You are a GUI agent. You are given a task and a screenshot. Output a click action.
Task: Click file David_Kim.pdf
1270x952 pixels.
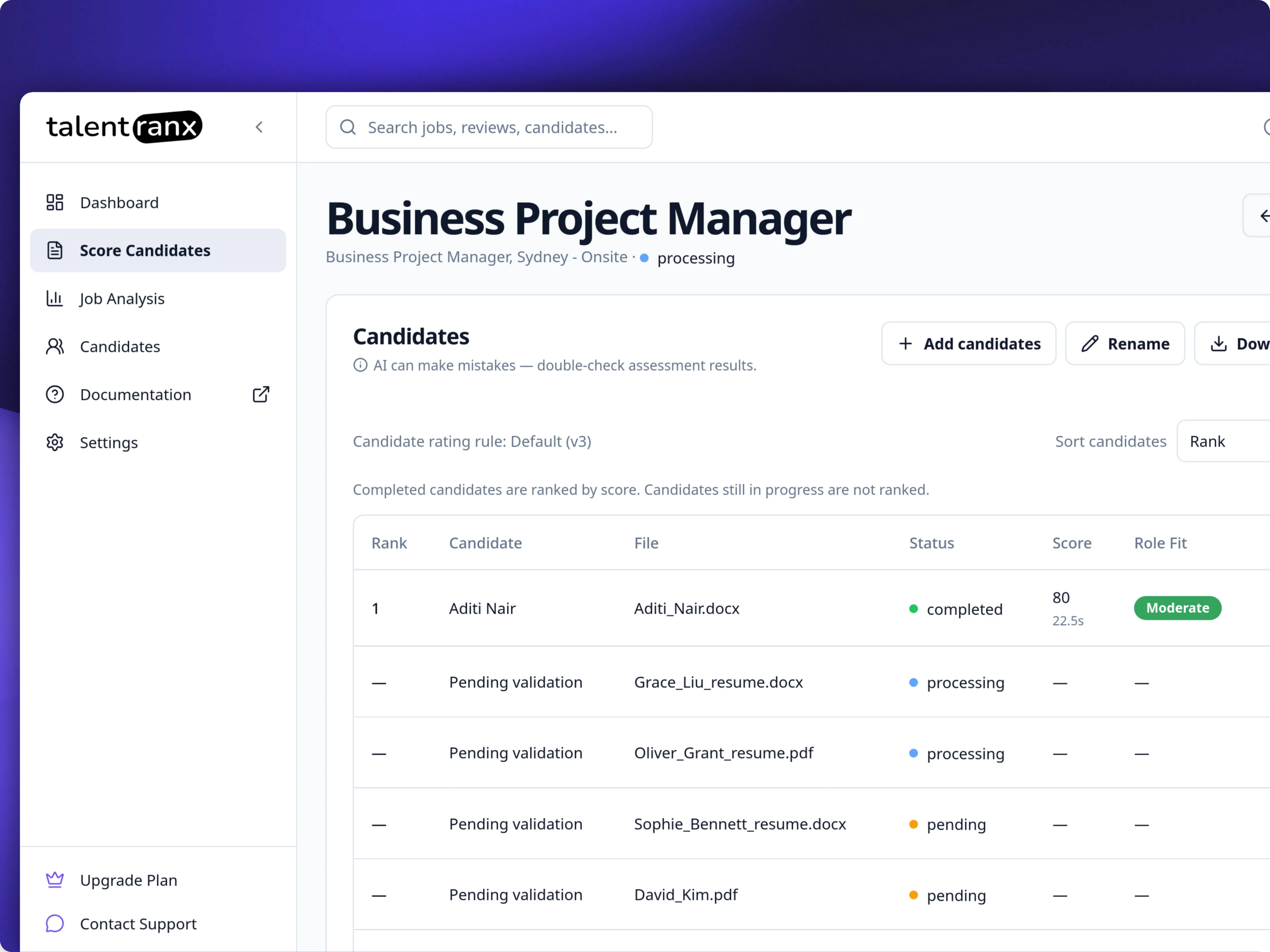pos(686,895)
